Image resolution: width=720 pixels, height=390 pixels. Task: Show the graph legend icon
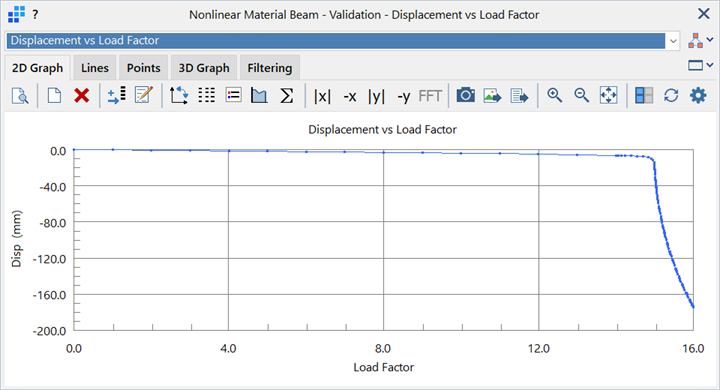(x=233, y=96)
